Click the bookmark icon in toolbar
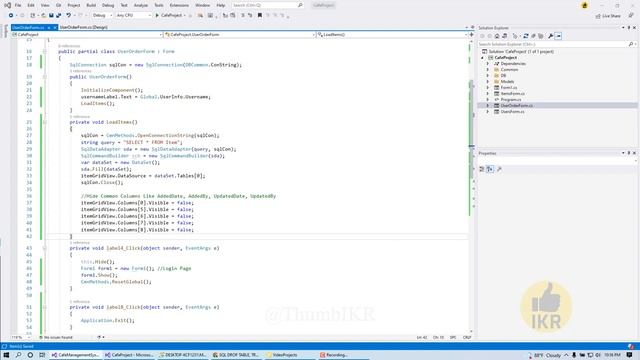640x360 pixels. point(260,16)
